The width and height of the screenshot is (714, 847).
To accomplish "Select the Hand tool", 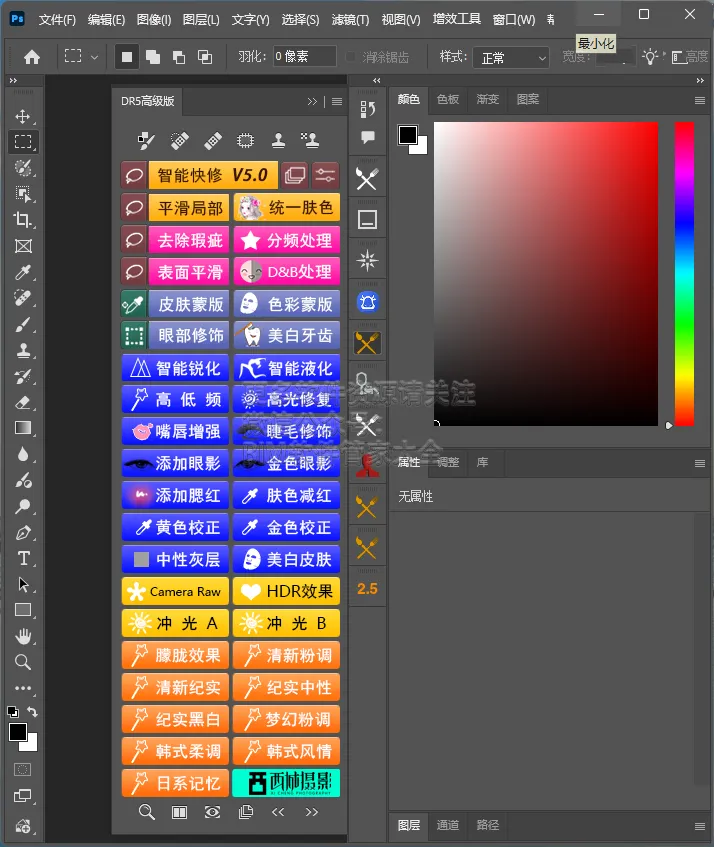I will click(23, 636).
